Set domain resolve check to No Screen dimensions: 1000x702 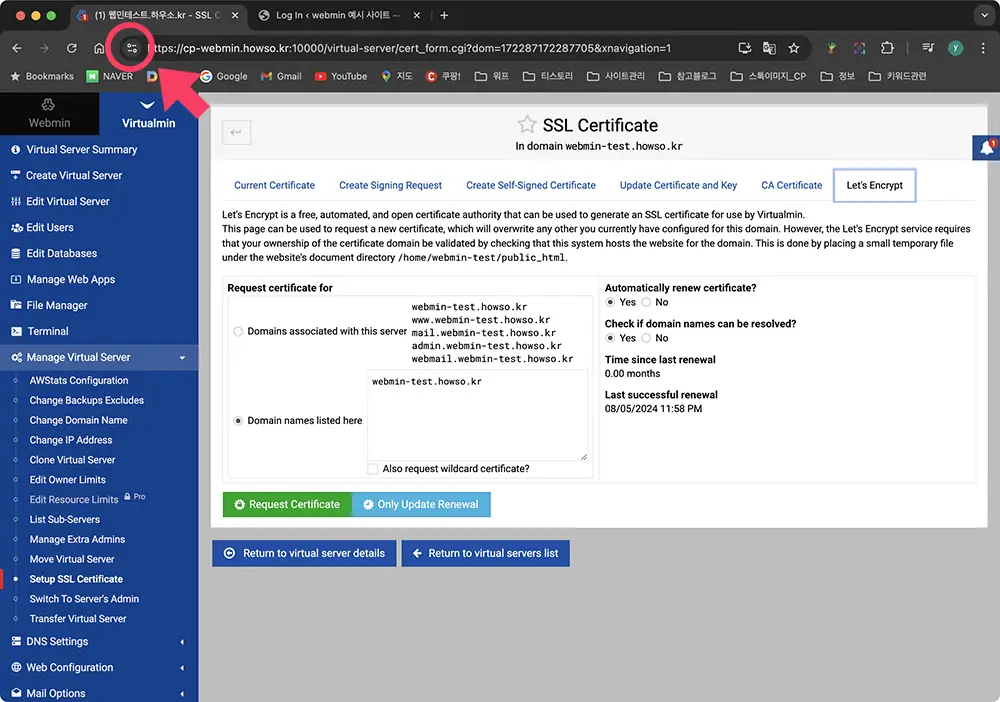(646, 338)
